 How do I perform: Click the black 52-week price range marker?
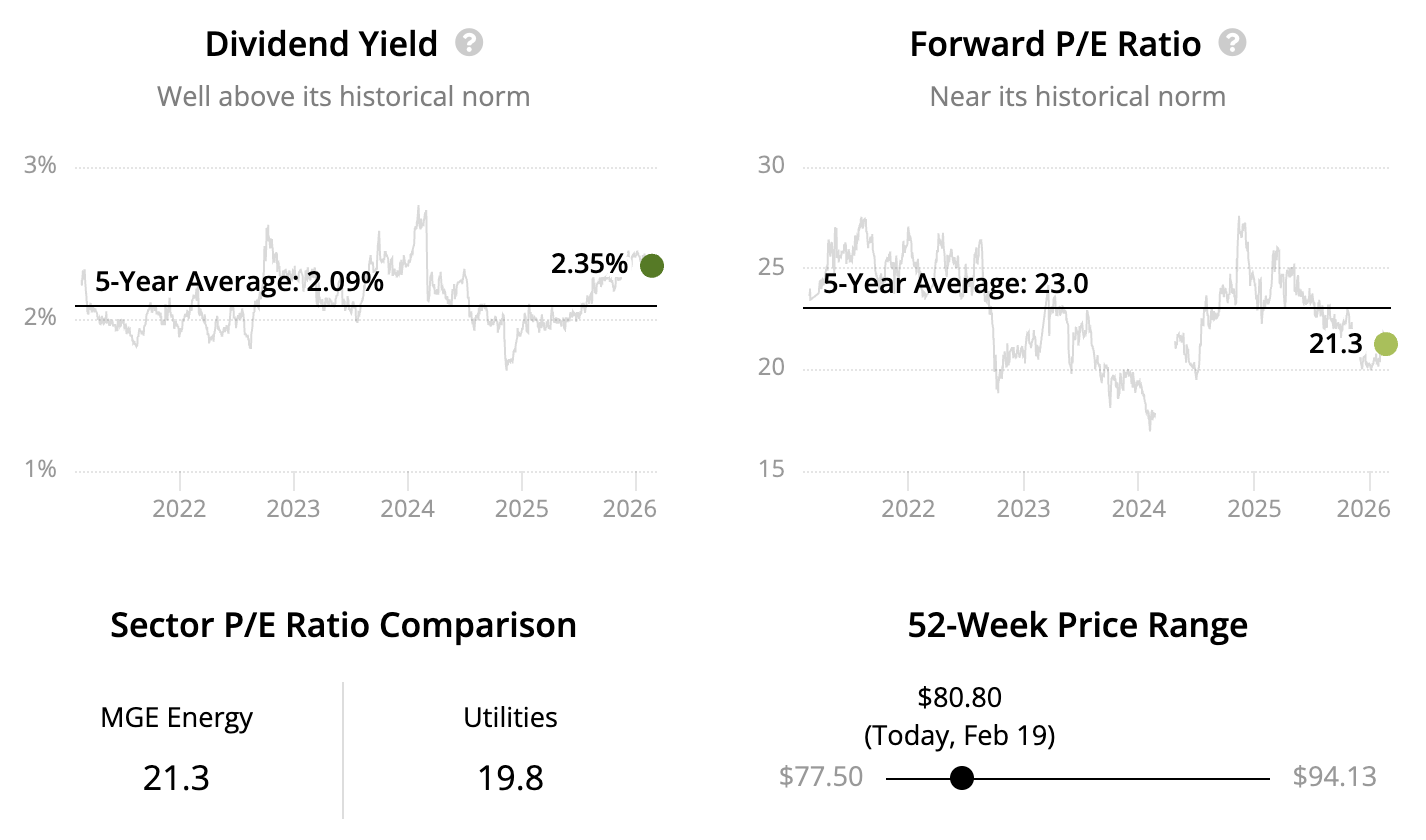(x=962, y=778)
